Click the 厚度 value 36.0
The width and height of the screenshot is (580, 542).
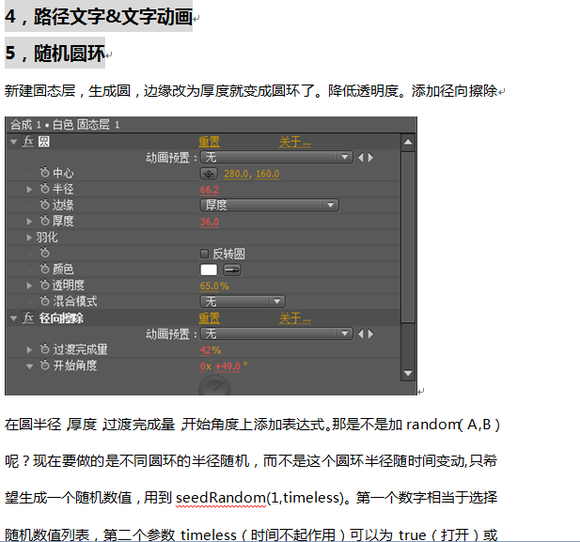coord(209,222)
